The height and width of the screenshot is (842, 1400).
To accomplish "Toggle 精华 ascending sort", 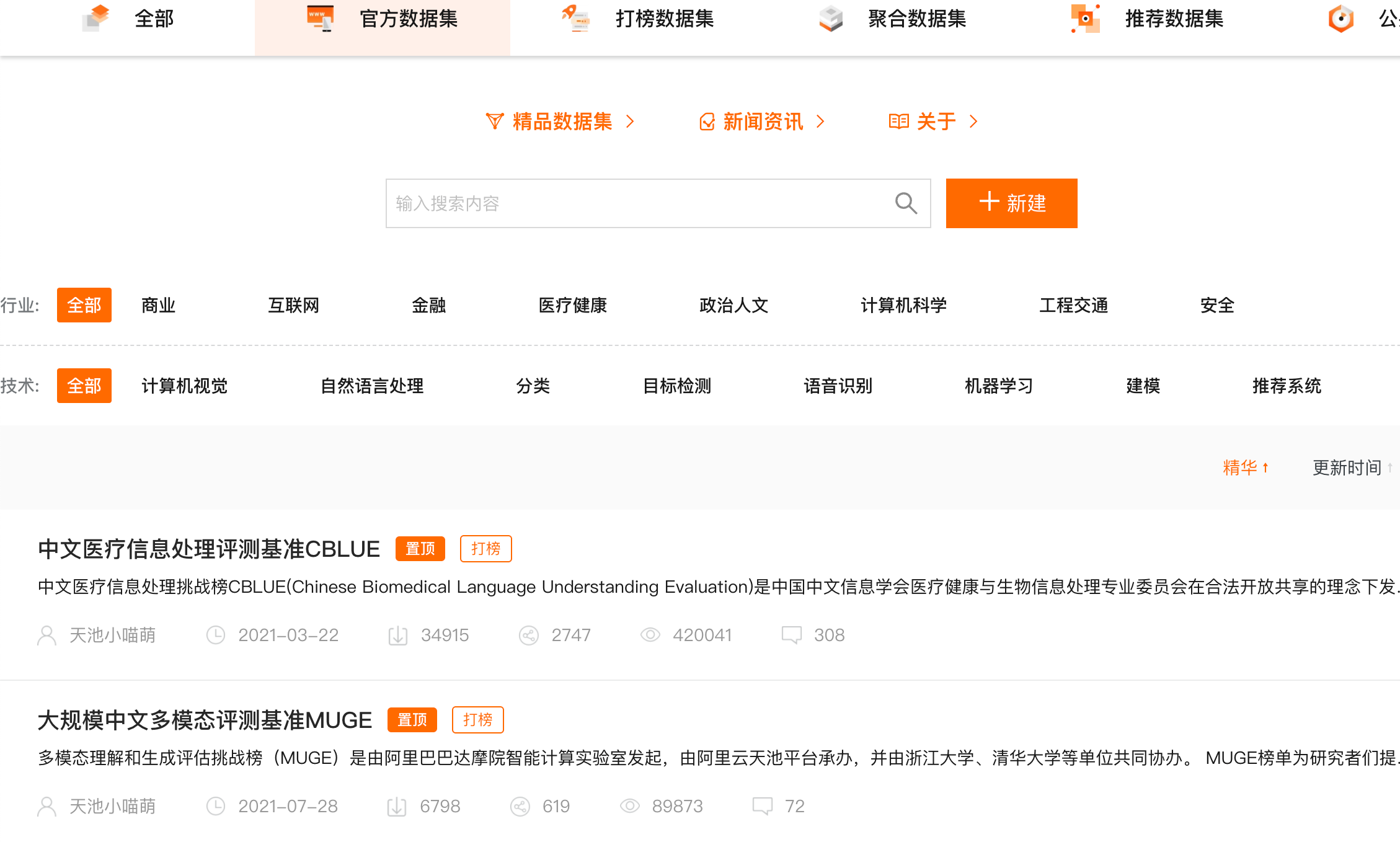I will coord(1246,468).
